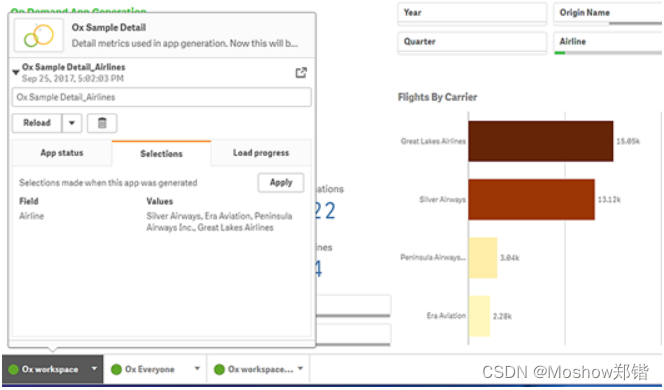Click the 13.12k value label
664x390 pixels.
(x=609, y=199)
